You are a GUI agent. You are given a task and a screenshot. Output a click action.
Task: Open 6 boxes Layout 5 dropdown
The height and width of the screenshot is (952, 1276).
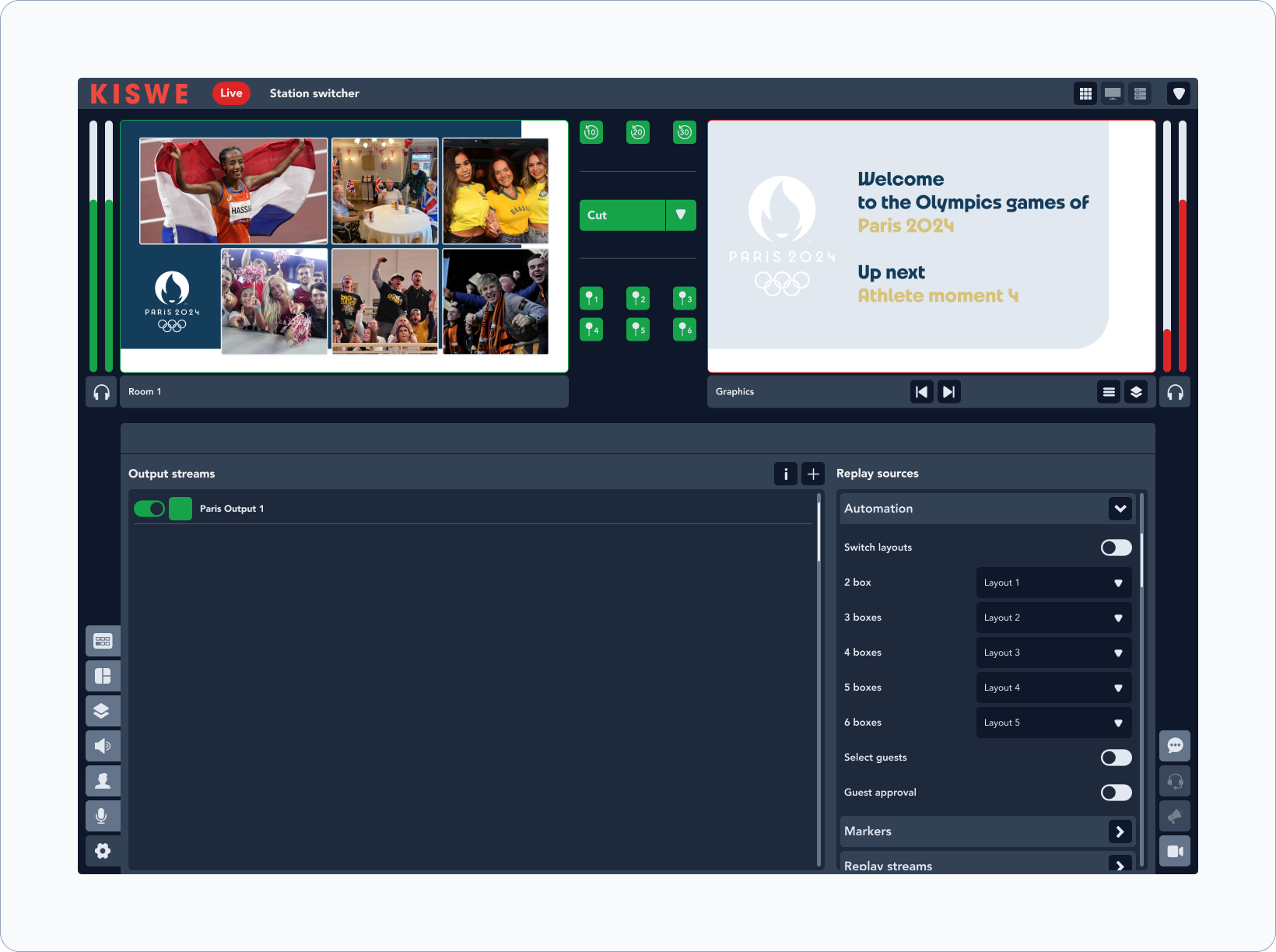tap(1054, 723)
